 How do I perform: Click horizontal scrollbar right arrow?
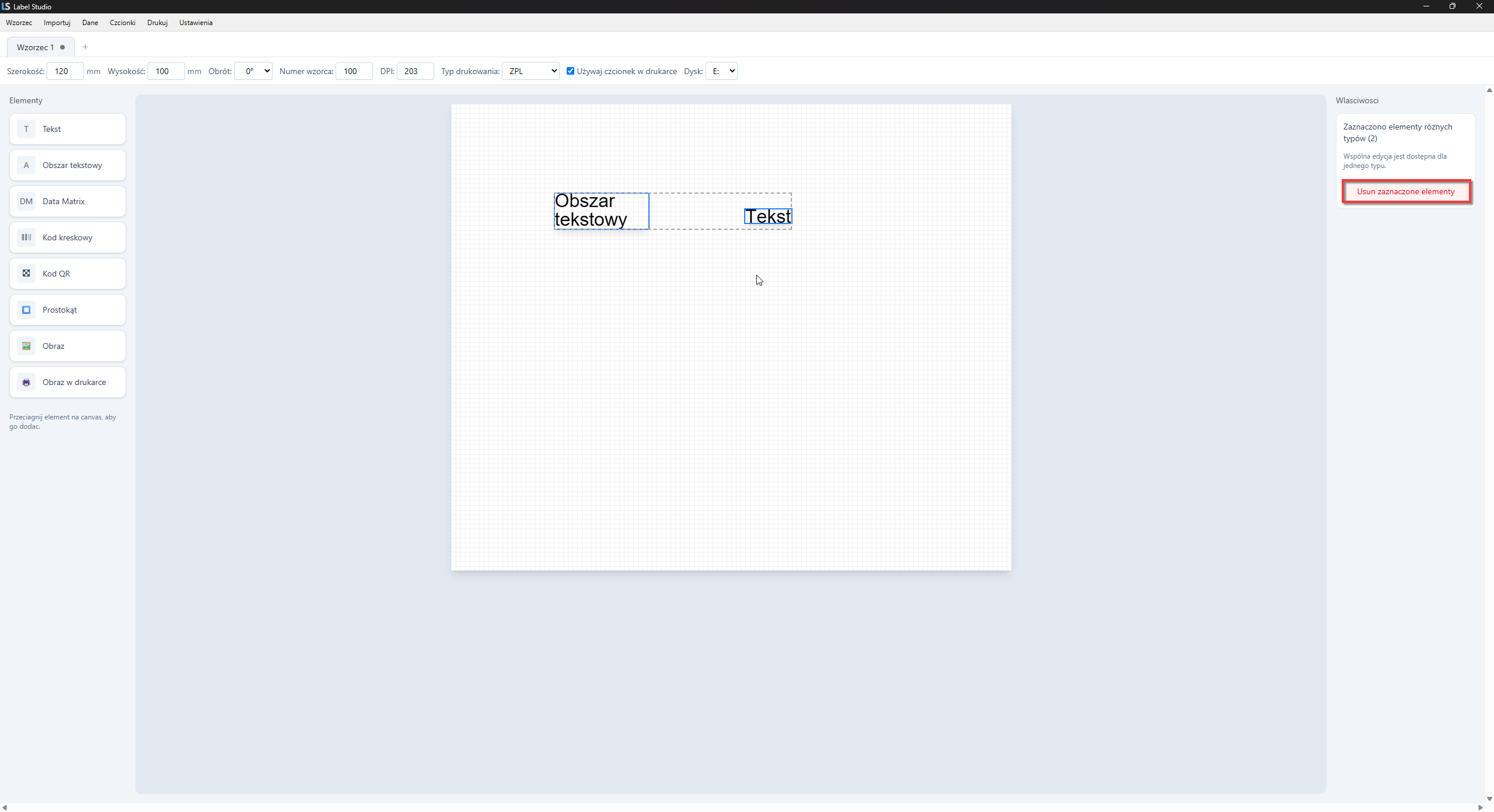point(1480,808)
